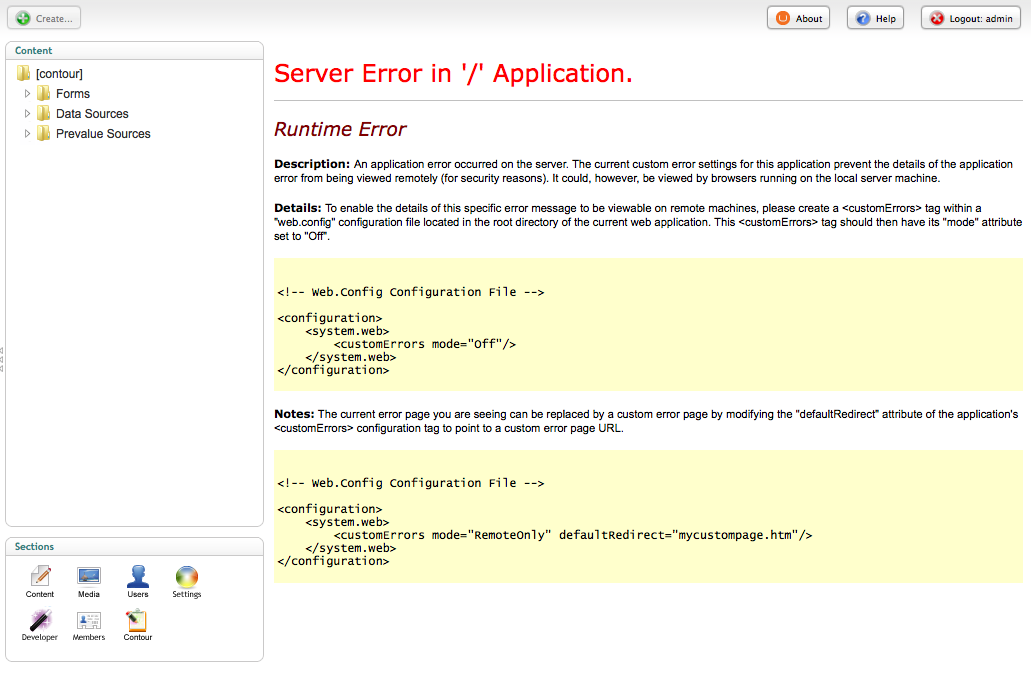Screen dimensions: 1031x674
Task: Open the Contour section icon
Action: pos(138,621)
